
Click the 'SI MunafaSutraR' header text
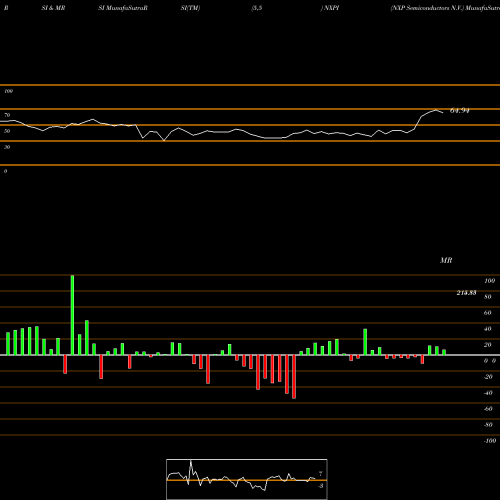pyautogui.click(x=123, y=8)
